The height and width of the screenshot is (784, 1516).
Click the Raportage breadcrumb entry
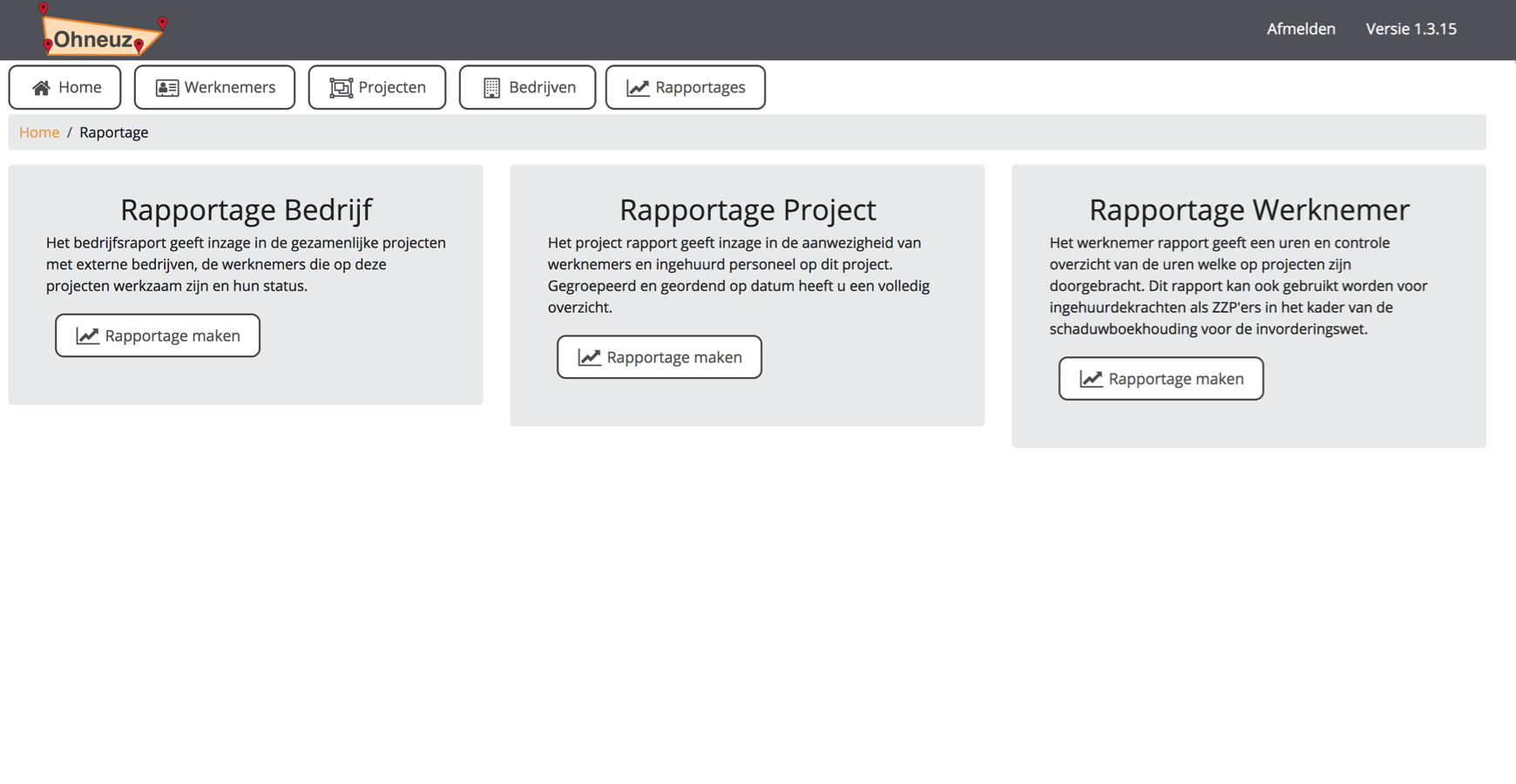[113, 132]
